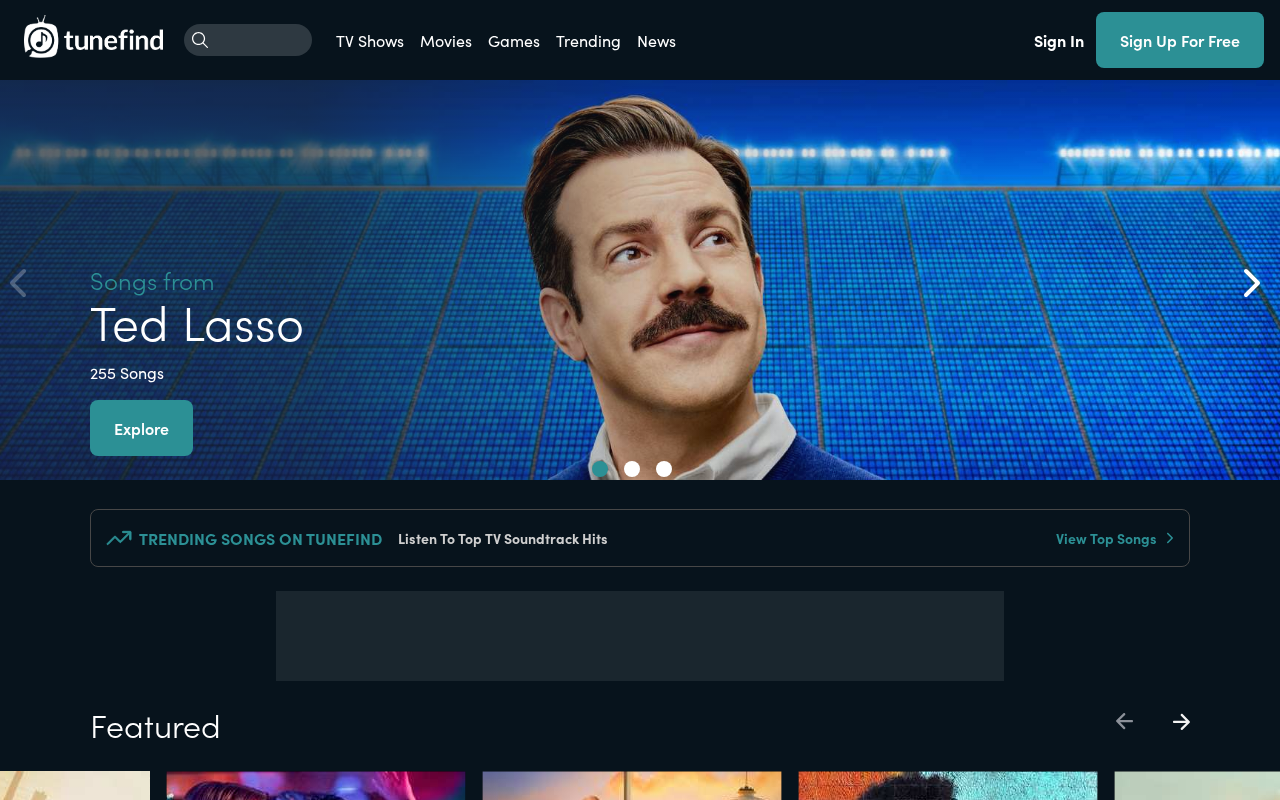
Task: Open the TV Shows menu
Action: [370, 41]
